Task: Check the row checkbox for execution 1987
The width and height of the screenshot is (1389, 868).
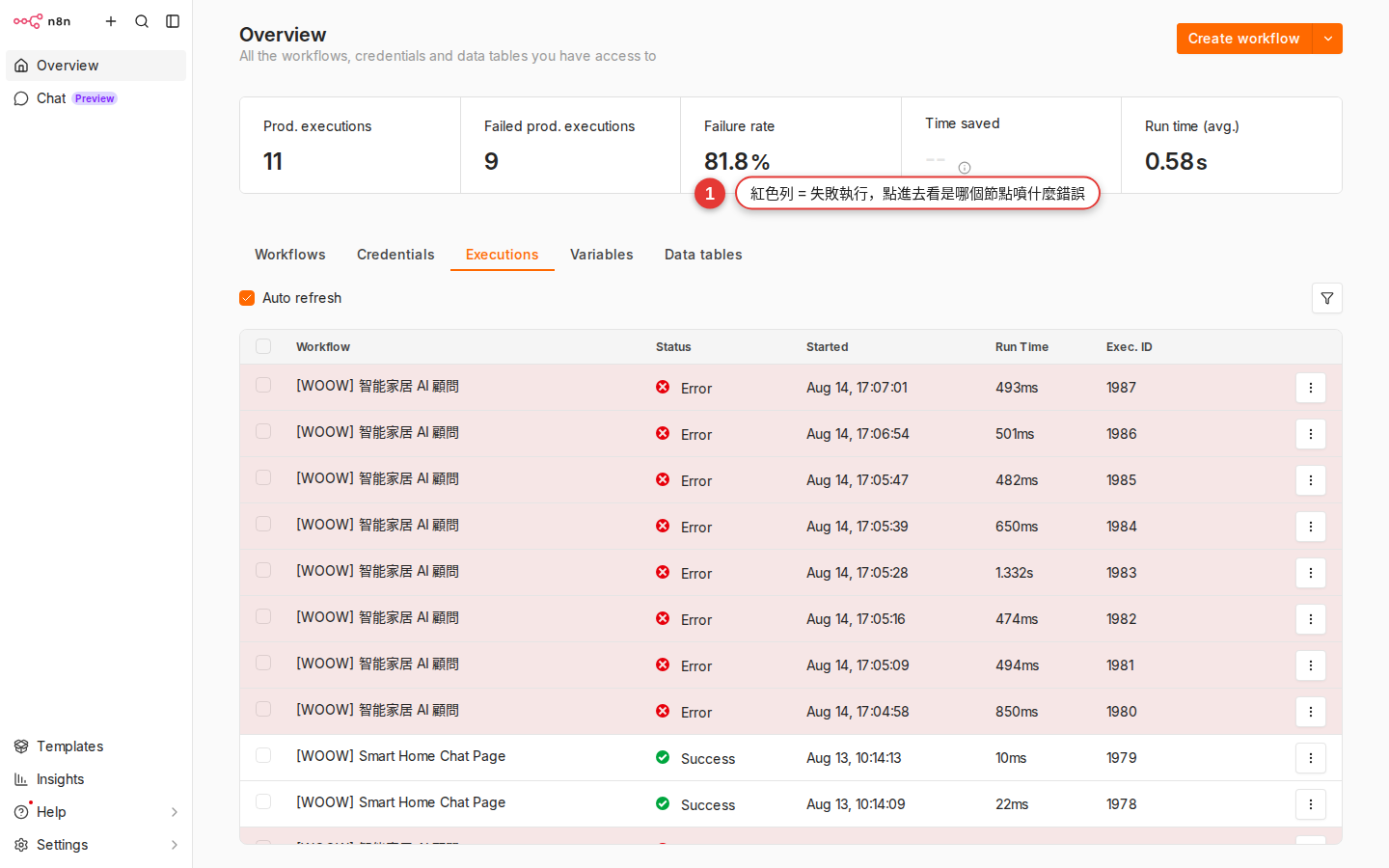Action: pos(263,385)
